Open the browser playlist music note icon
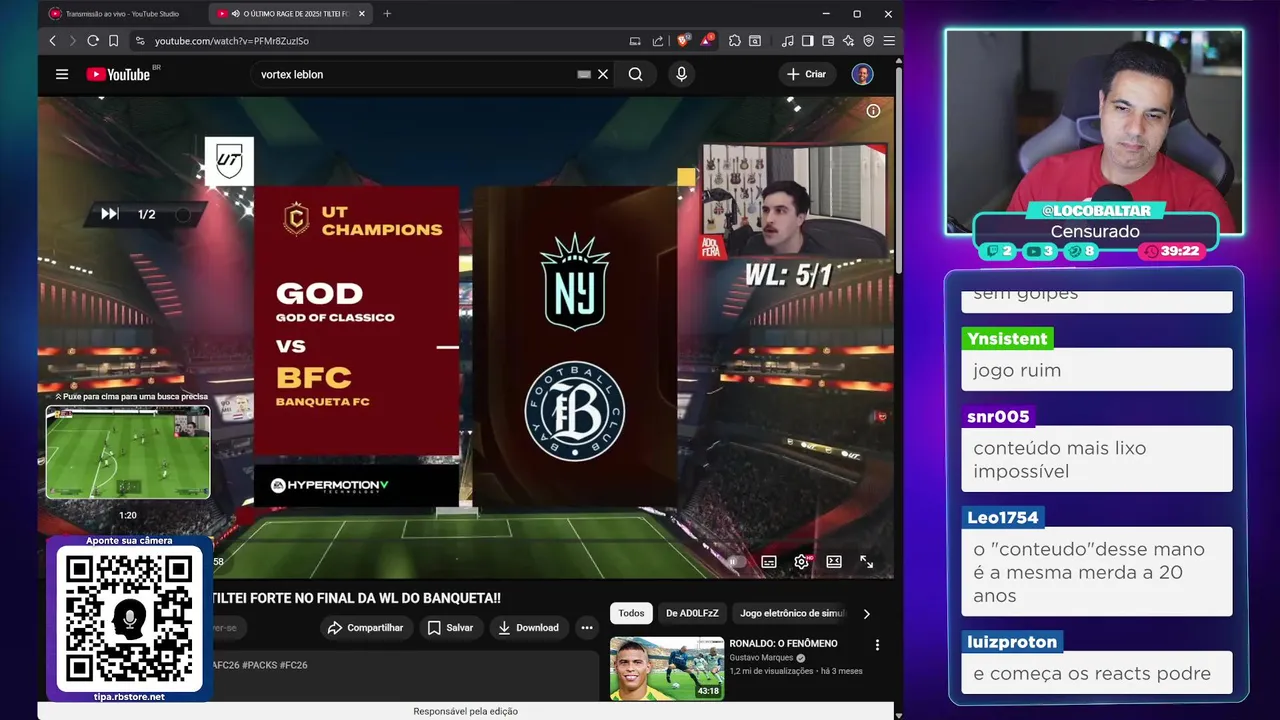The width and height of the screenshot is (1280, 720). (788, 41)
